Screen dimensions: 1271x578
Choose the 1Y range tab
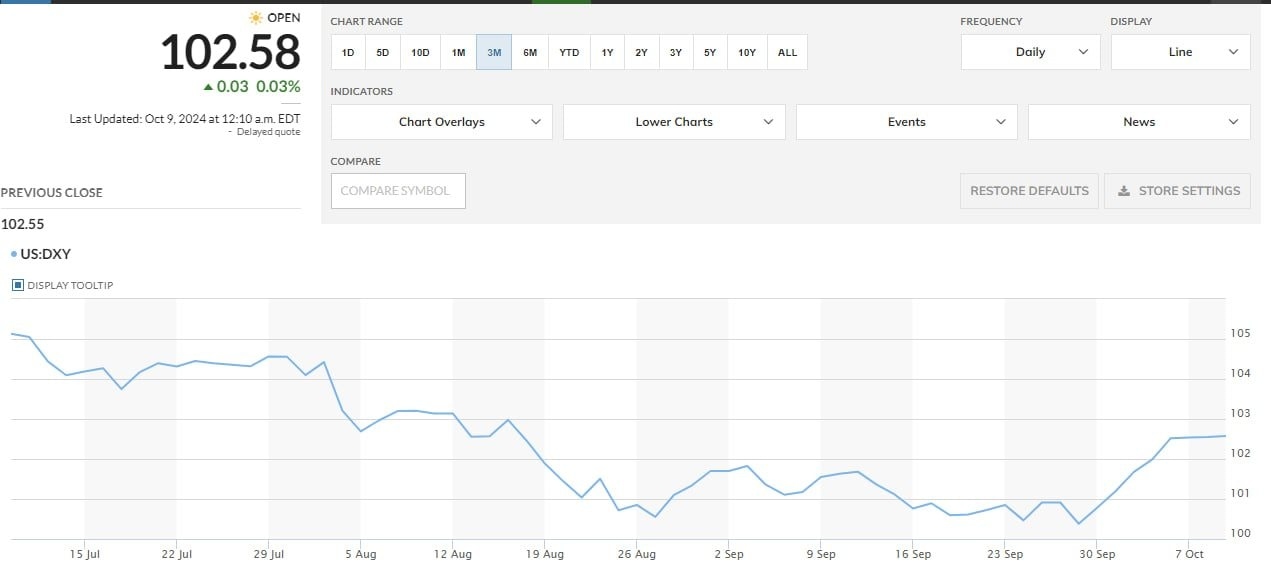pos(607,52)
